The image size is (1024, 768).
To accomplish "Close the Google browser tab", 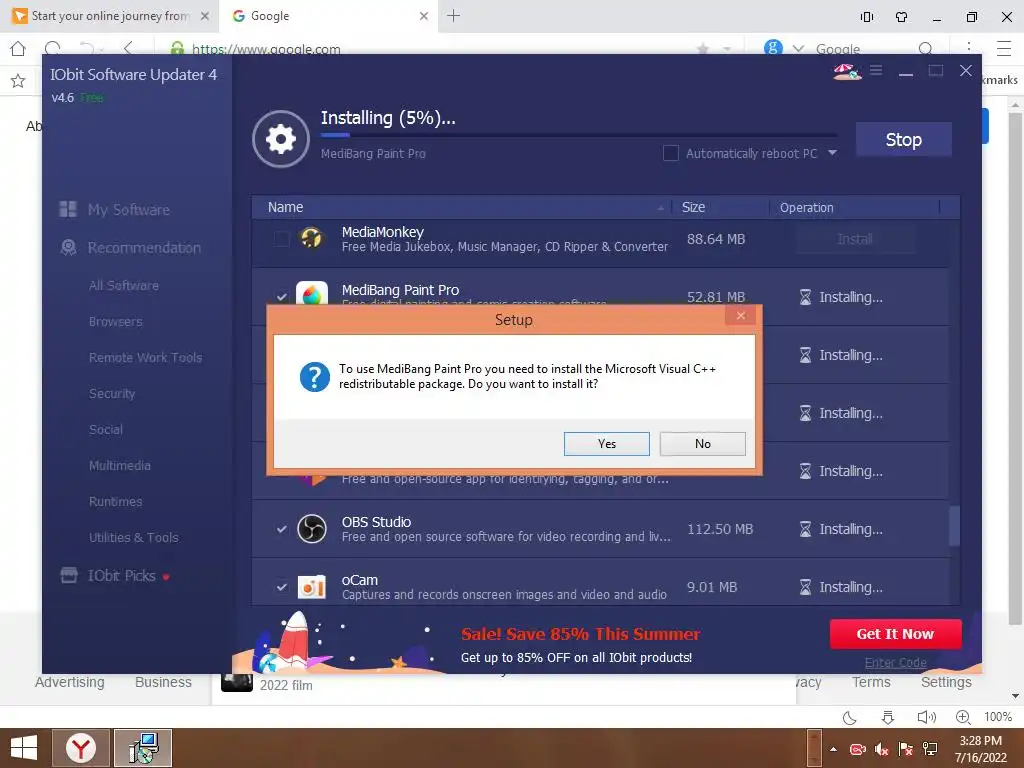I will [x=423, y=16].
